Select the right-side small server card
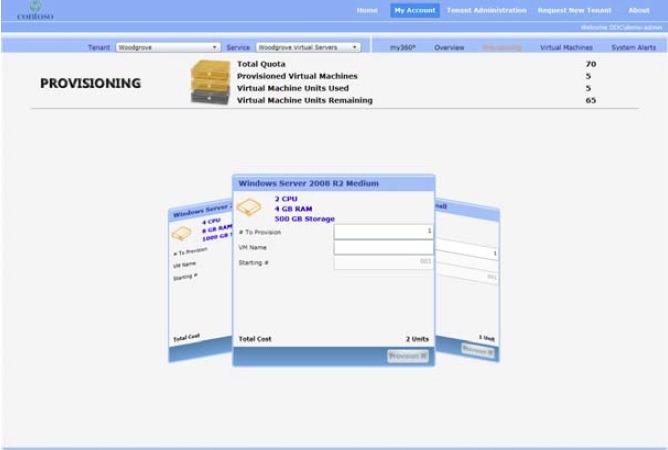668x450 pixels. pos(467,281)
